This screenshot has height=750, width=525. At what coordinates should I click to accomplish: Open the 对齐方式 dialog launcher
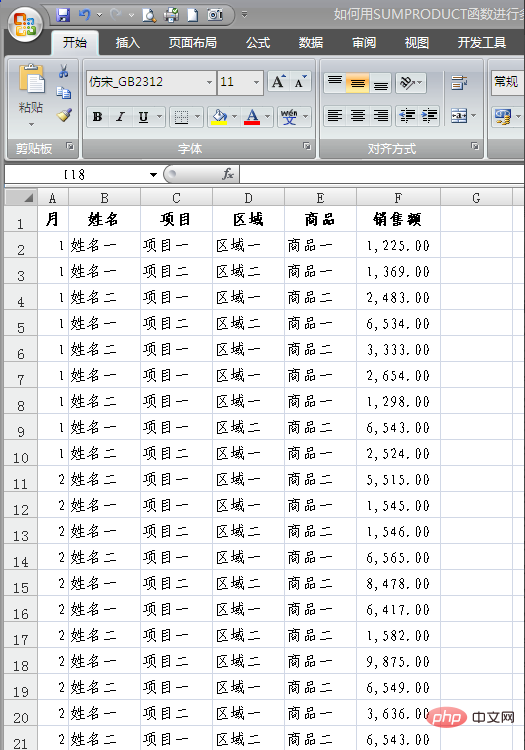475,146
